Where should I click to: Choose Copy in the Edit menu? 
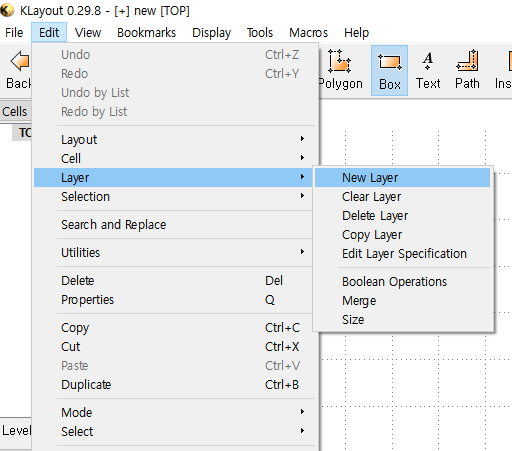point(173,327)
